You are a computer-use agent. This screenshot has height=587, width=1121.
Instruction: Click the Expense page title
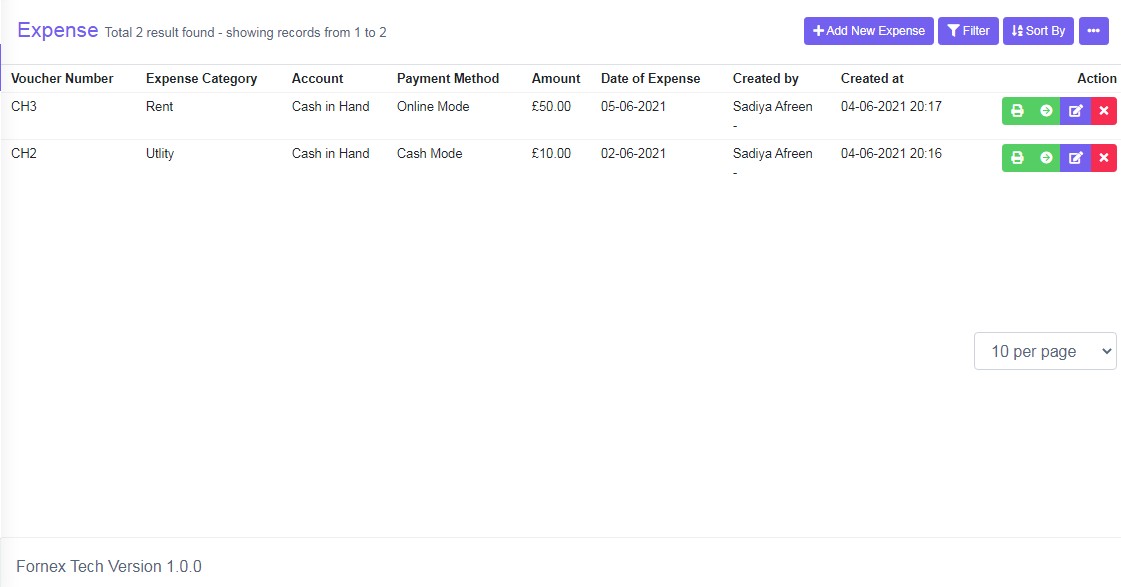58,30
